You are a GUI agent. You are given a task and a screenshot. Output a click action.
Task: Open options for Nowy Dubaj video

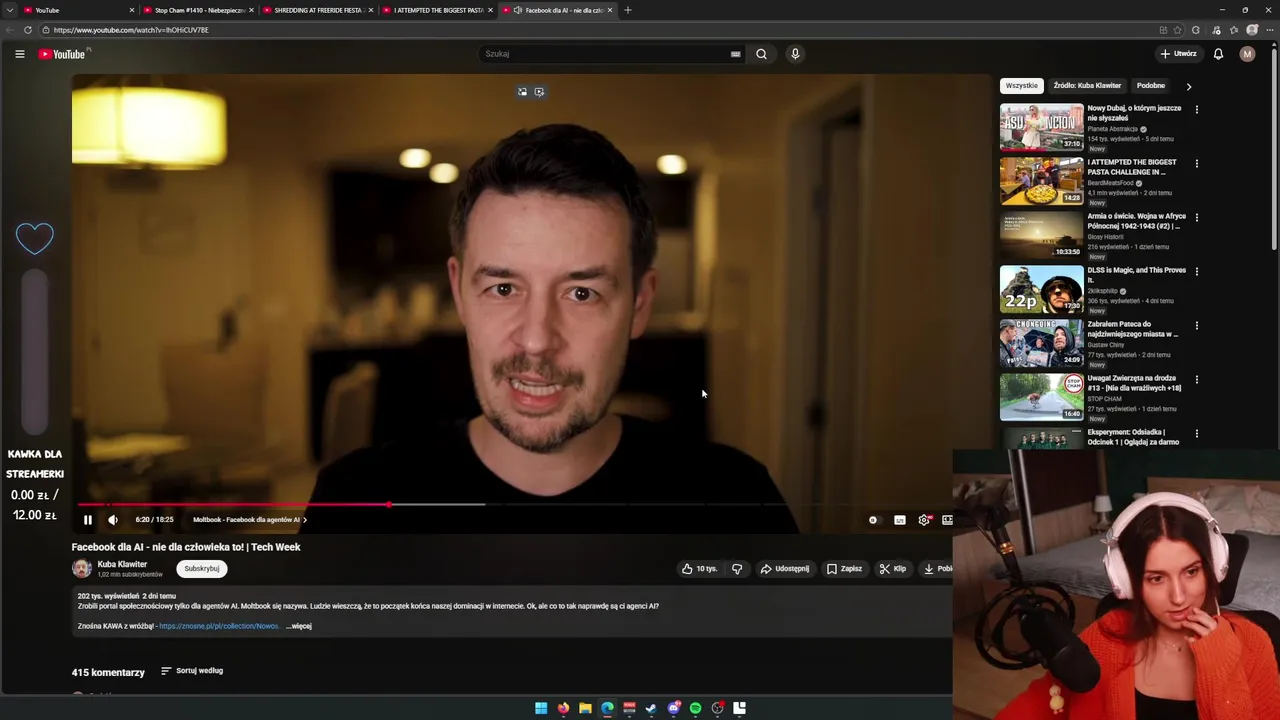click(x=1197, y=110)
